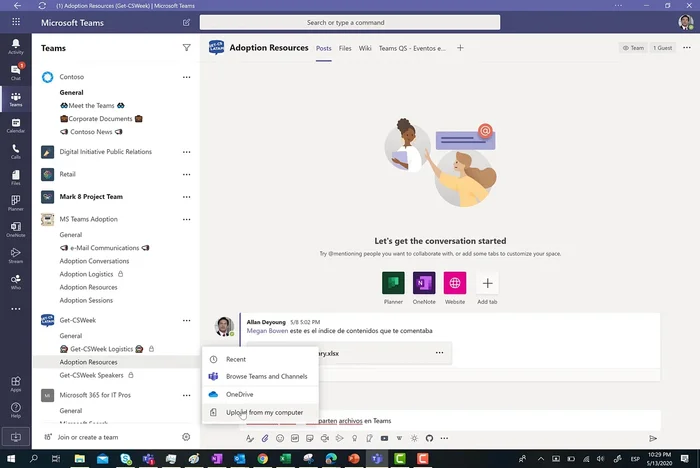This screenshot has height=468, width=700.
Task: Click the attach paperclip icon
Action: coord(265,438)
